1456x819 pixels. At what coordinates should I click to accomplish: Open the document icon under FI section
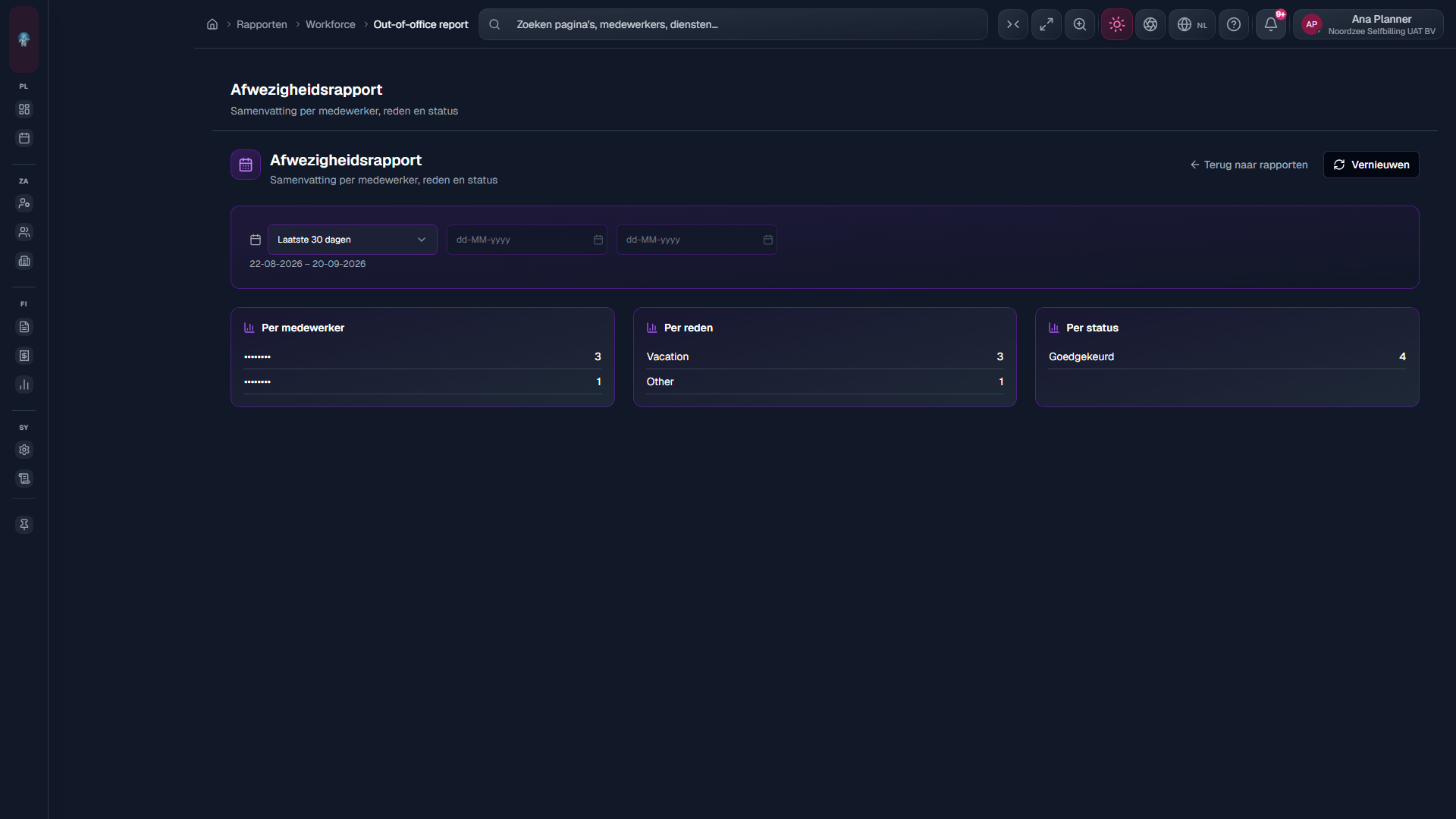point(24,327)
